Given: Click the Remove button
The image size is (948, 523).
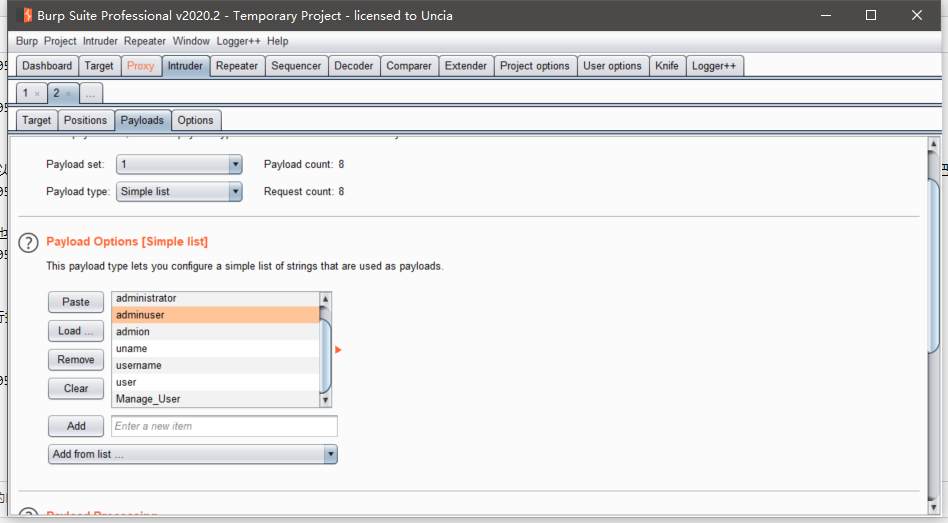Looking at the screenshot, I should pyautogui.click(x=76, y=359).
